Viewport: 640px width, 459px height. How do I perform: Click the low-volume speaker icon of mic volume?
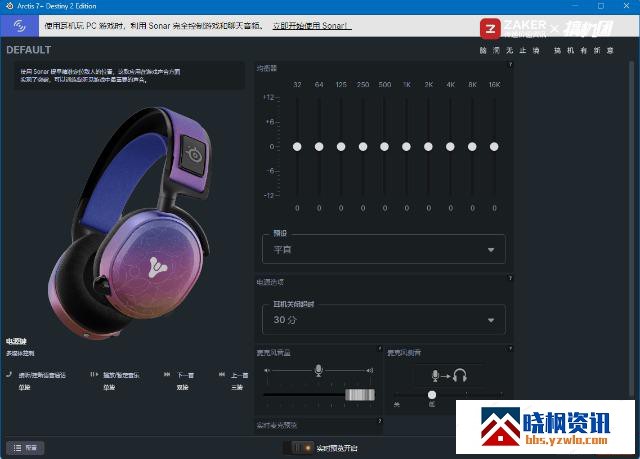point(267,370)
